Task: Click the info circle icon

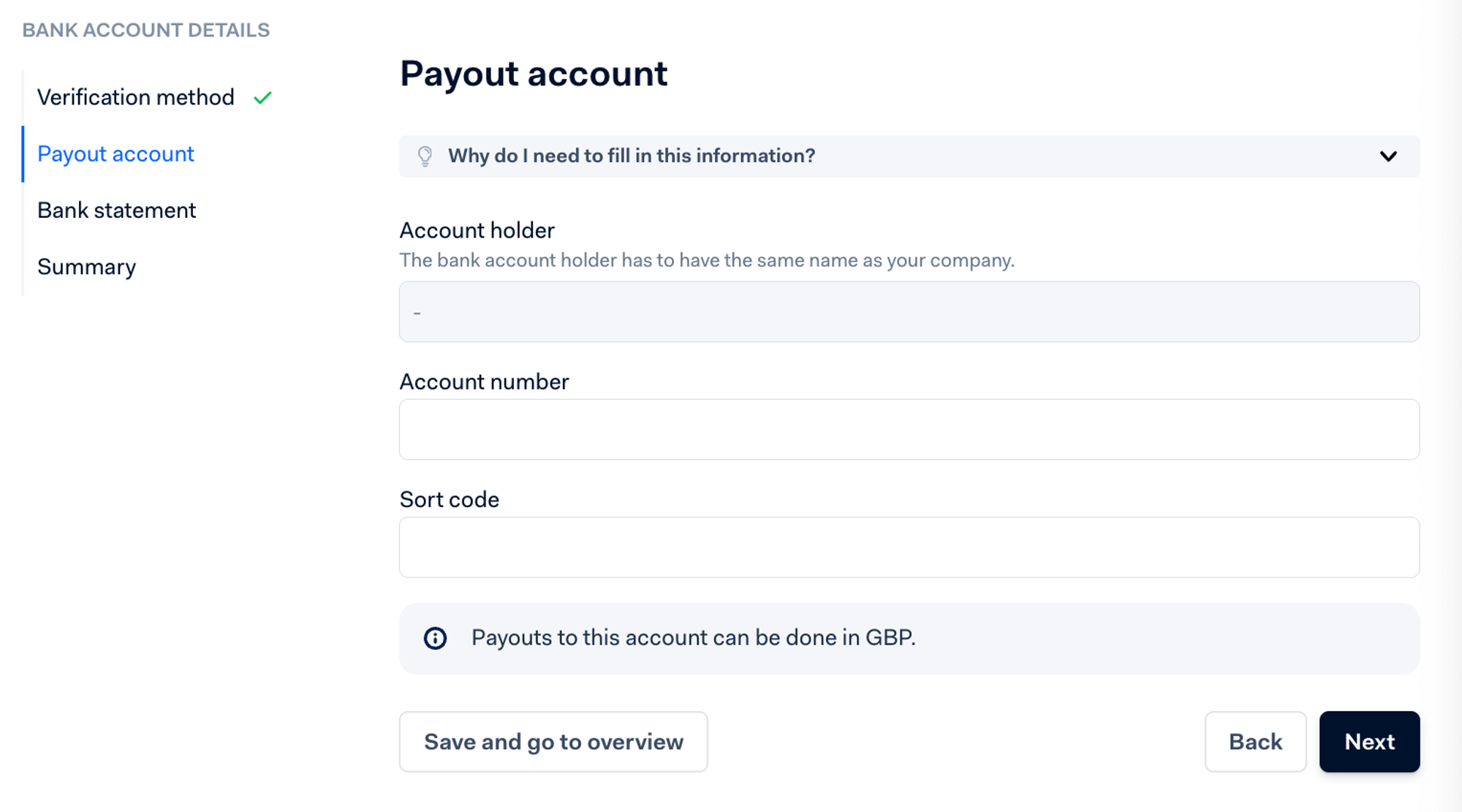Action: [435, 638]
